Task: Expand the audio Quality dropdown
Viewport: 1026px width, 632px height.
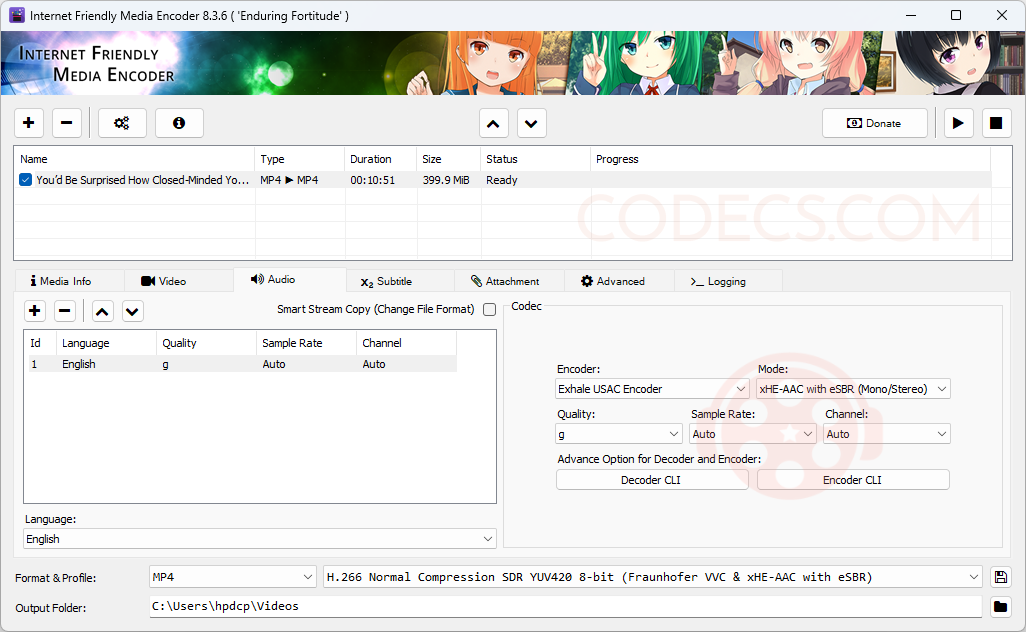Action: click(x=619, y=434)
